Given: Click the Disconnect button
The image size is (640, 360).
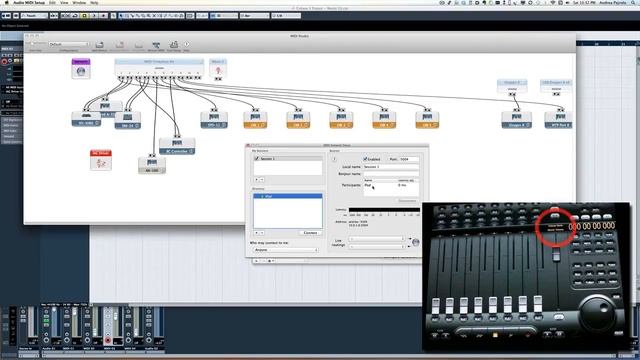Looking at the screenshot, I should pos(407,200).
